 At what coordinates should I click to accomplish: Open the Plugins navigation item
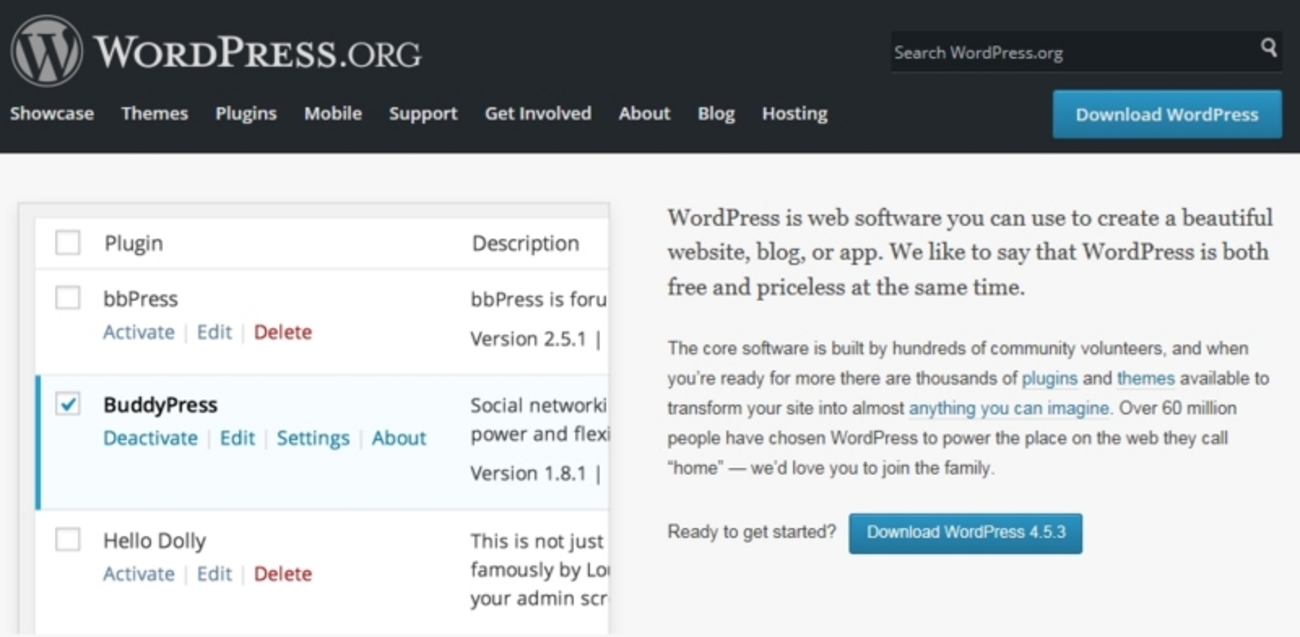pos(246,114)
